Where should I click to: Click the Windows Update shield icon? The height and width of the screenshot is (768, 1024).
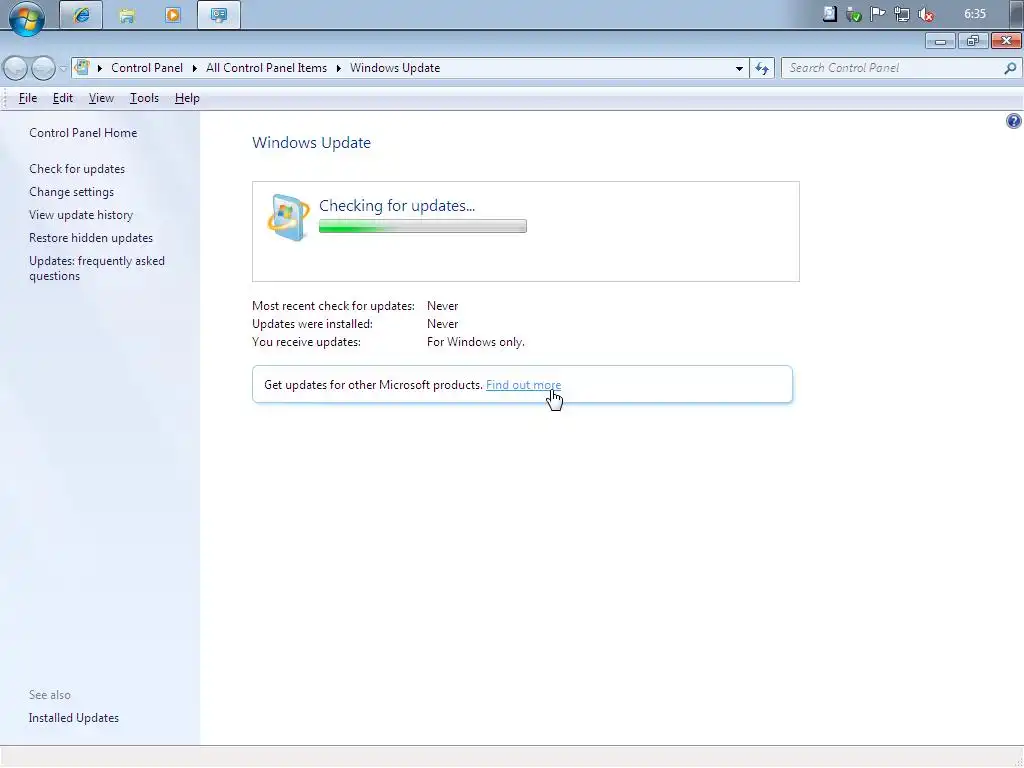pos(288,217)
